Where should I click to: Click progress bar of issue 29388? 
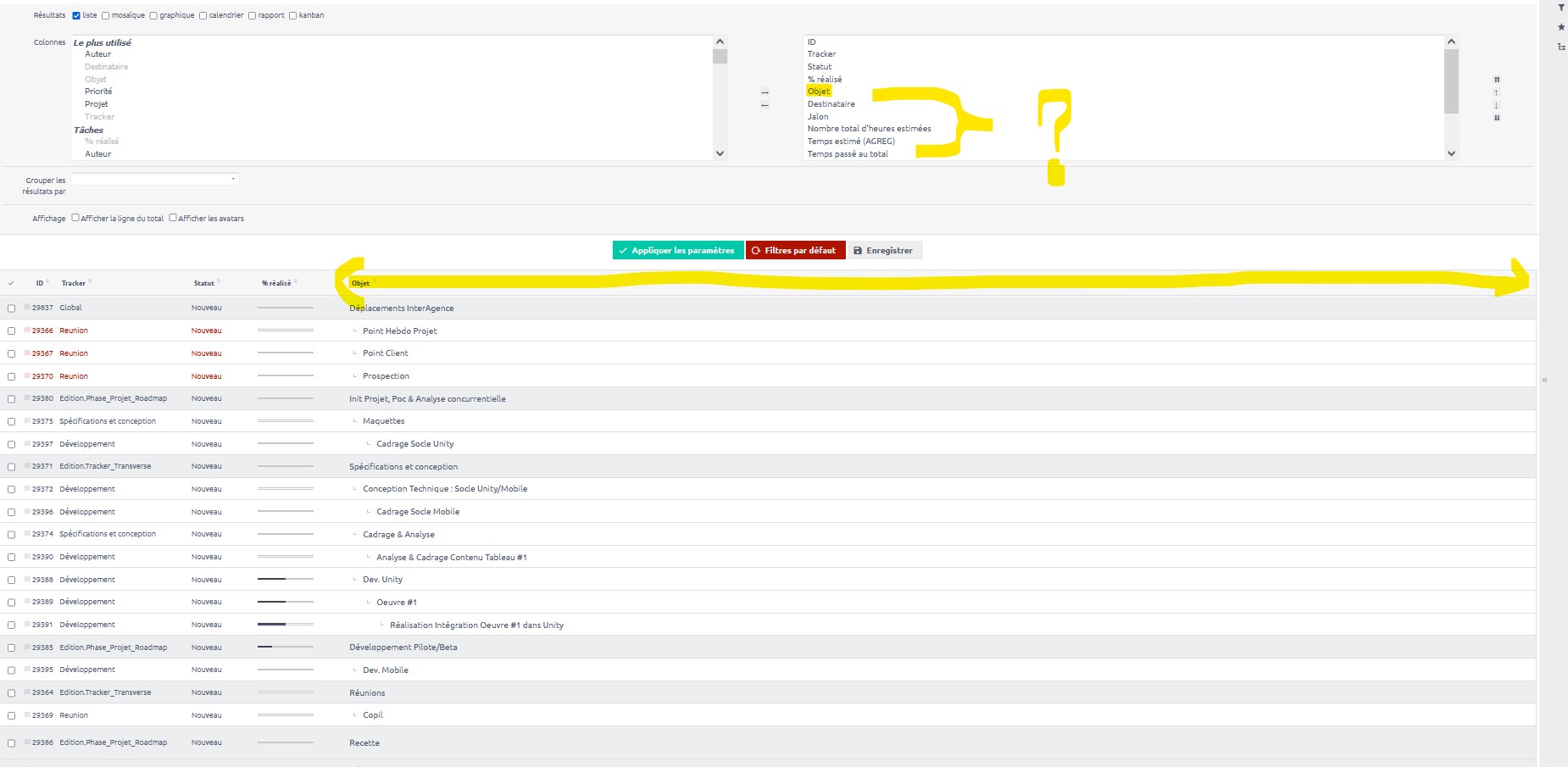(x=285, y=579)
